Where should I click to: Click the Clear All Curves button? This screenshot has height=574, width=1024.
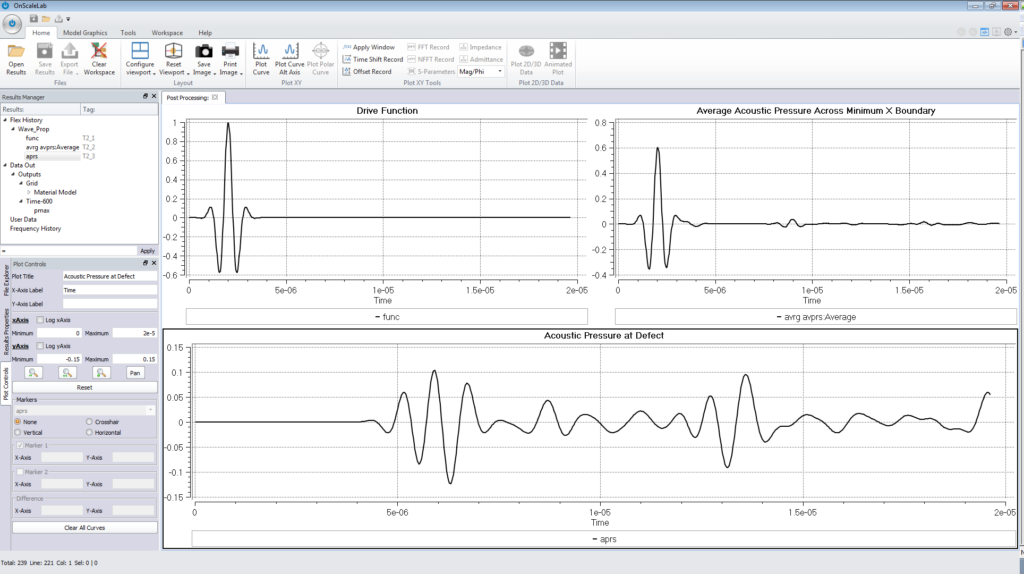(x=84, y=528)
